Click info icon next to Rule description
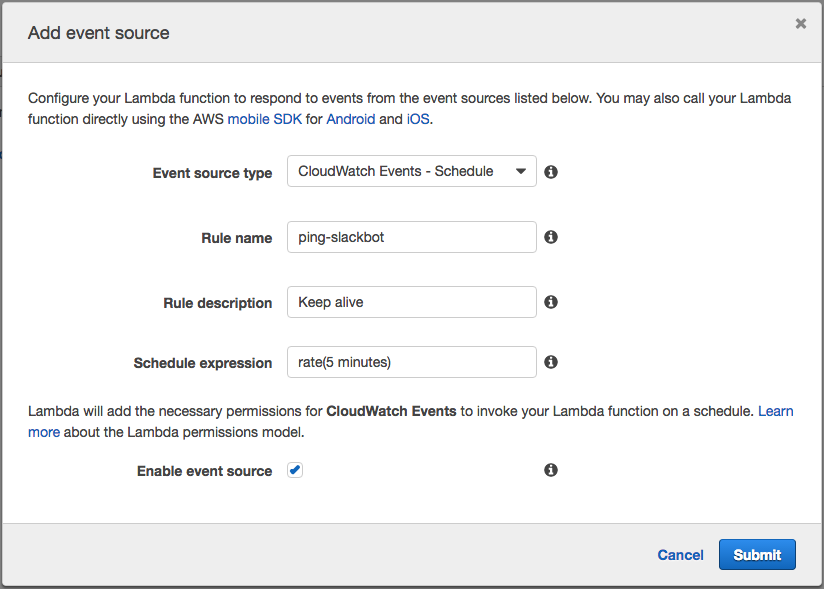Viewport: 824px width, 589px height. point(550,302)
